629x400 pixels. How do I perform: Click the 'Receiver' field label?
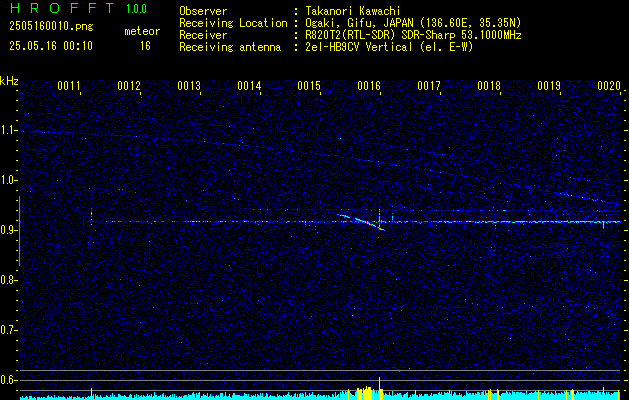[203, 35]
